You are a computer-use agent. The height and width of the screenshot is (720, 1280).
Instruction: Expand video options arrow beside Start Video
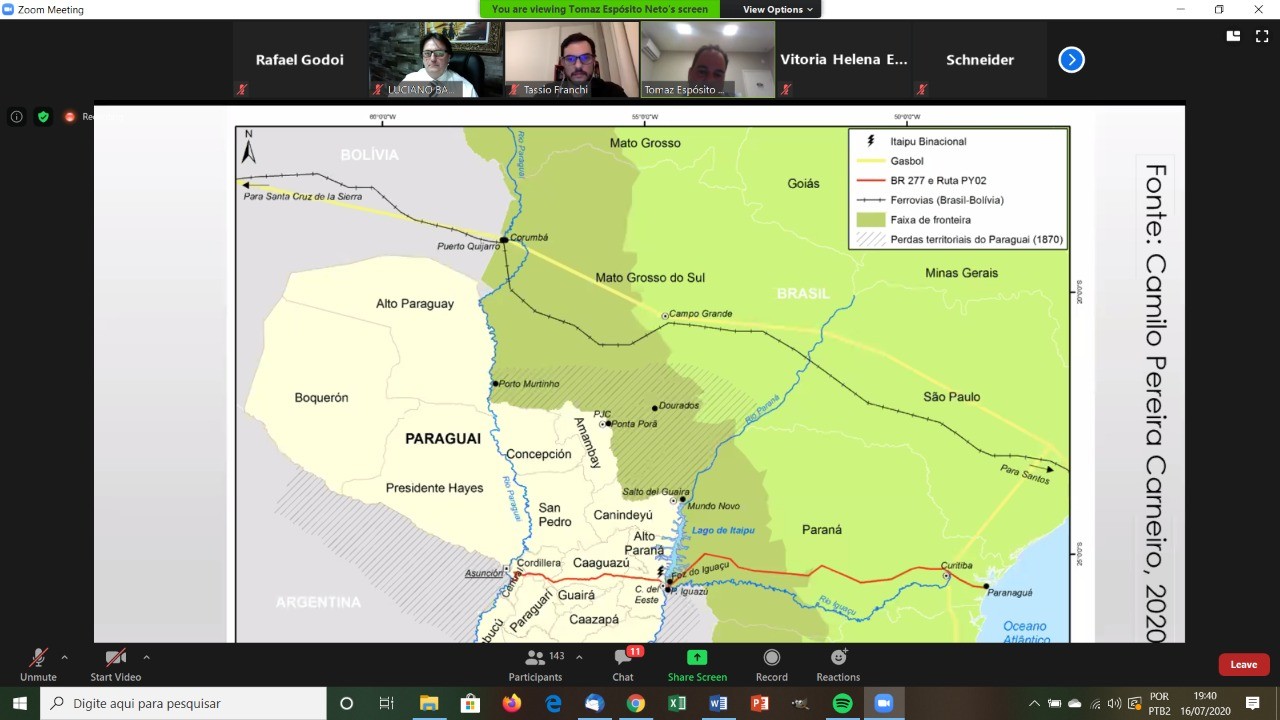pyautogui.click(x=147, y=658)
